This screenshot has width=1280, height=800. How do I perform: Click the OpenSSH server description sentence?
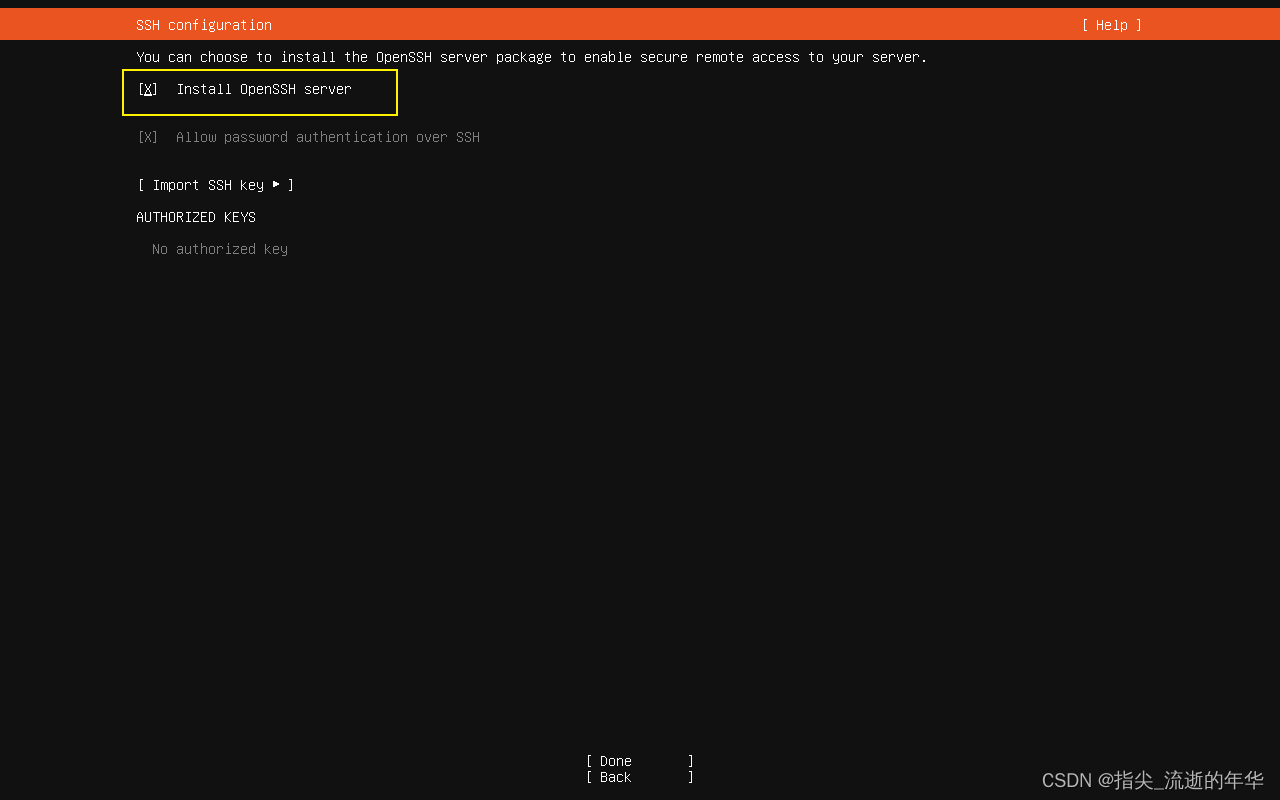(532, 57)
